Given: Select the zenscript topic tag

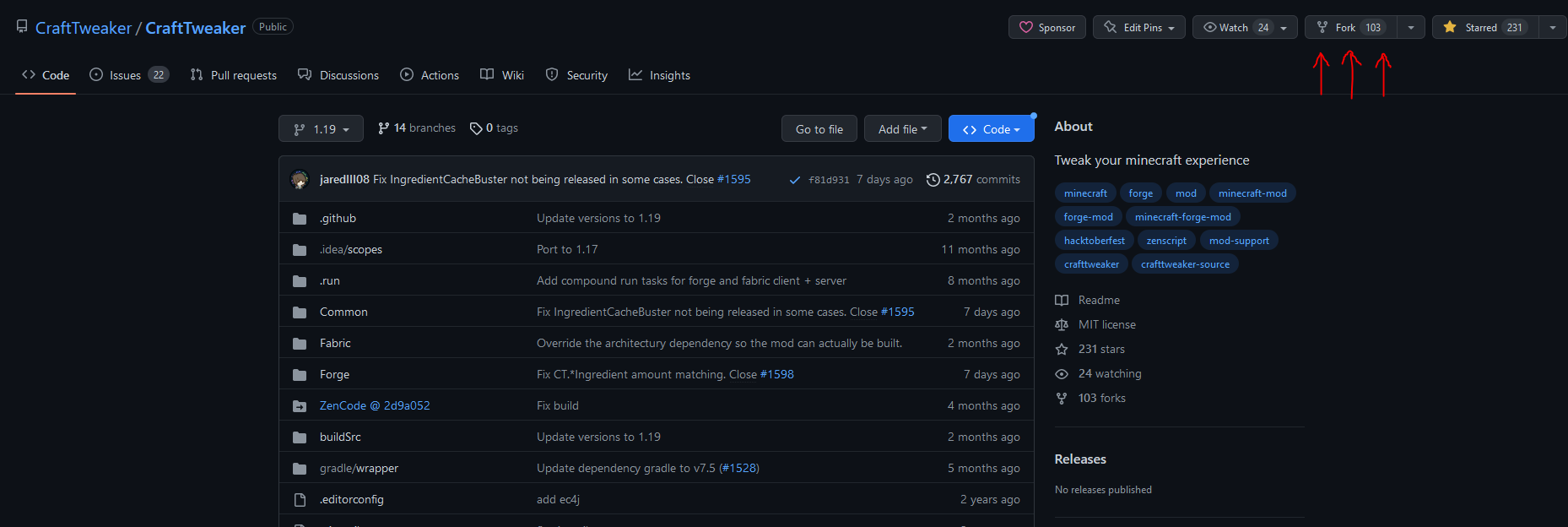Looking at the screenshot, I should point(1166,241).
